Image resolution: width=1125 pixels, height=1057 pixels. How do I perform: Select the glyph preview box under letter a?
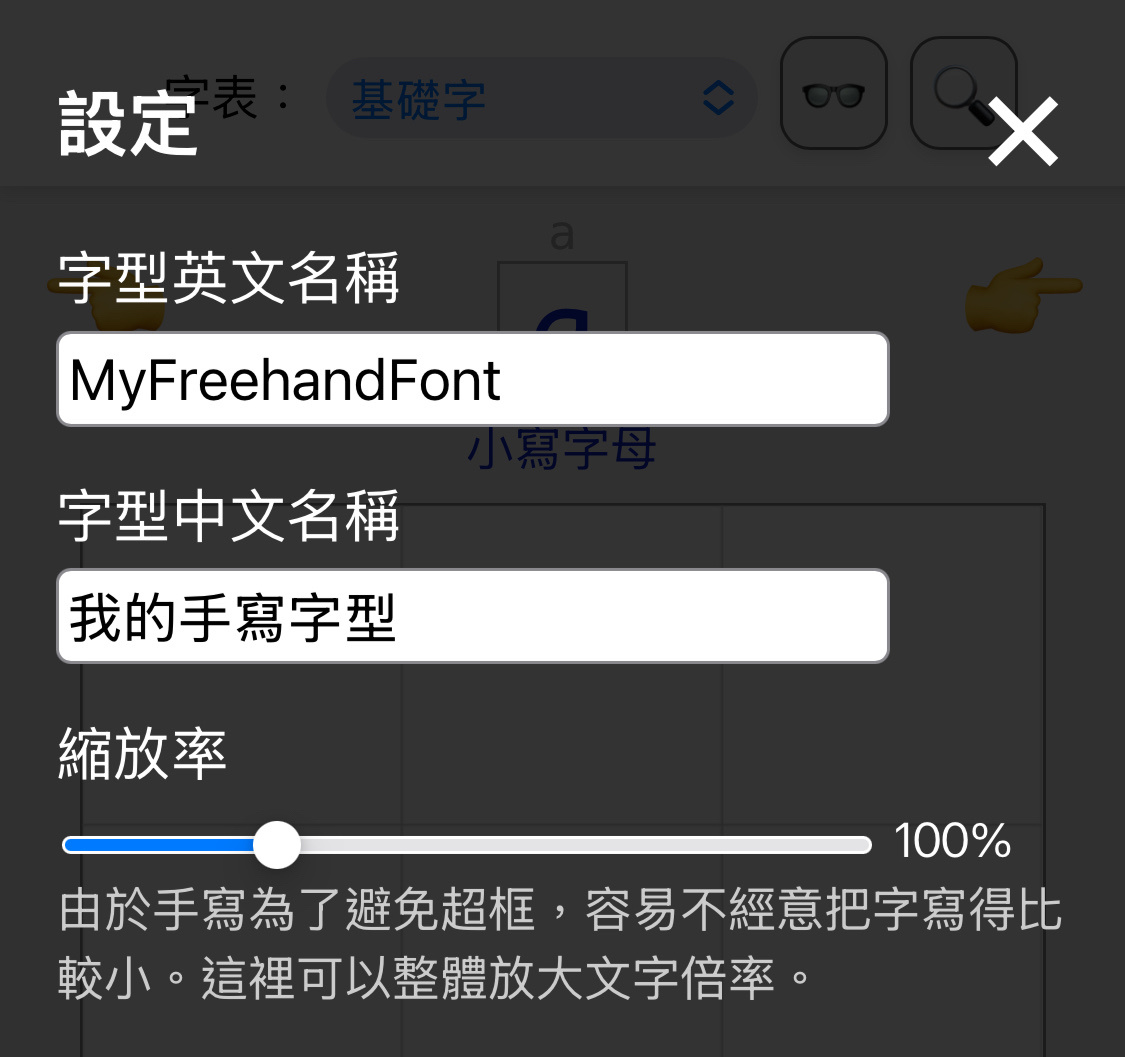[x=562, y=296]
